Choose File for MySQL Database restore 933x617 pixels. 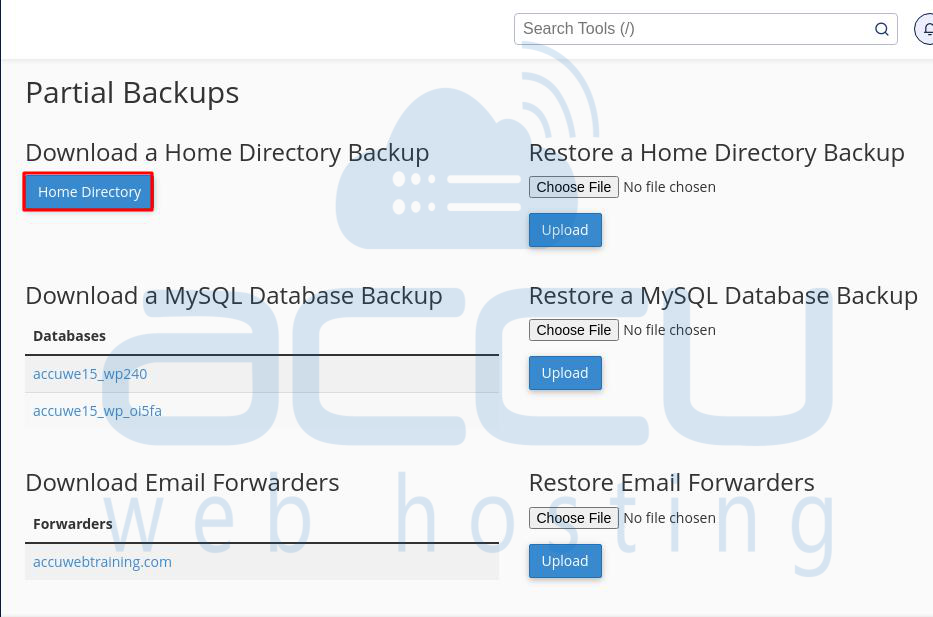[574, 330]
